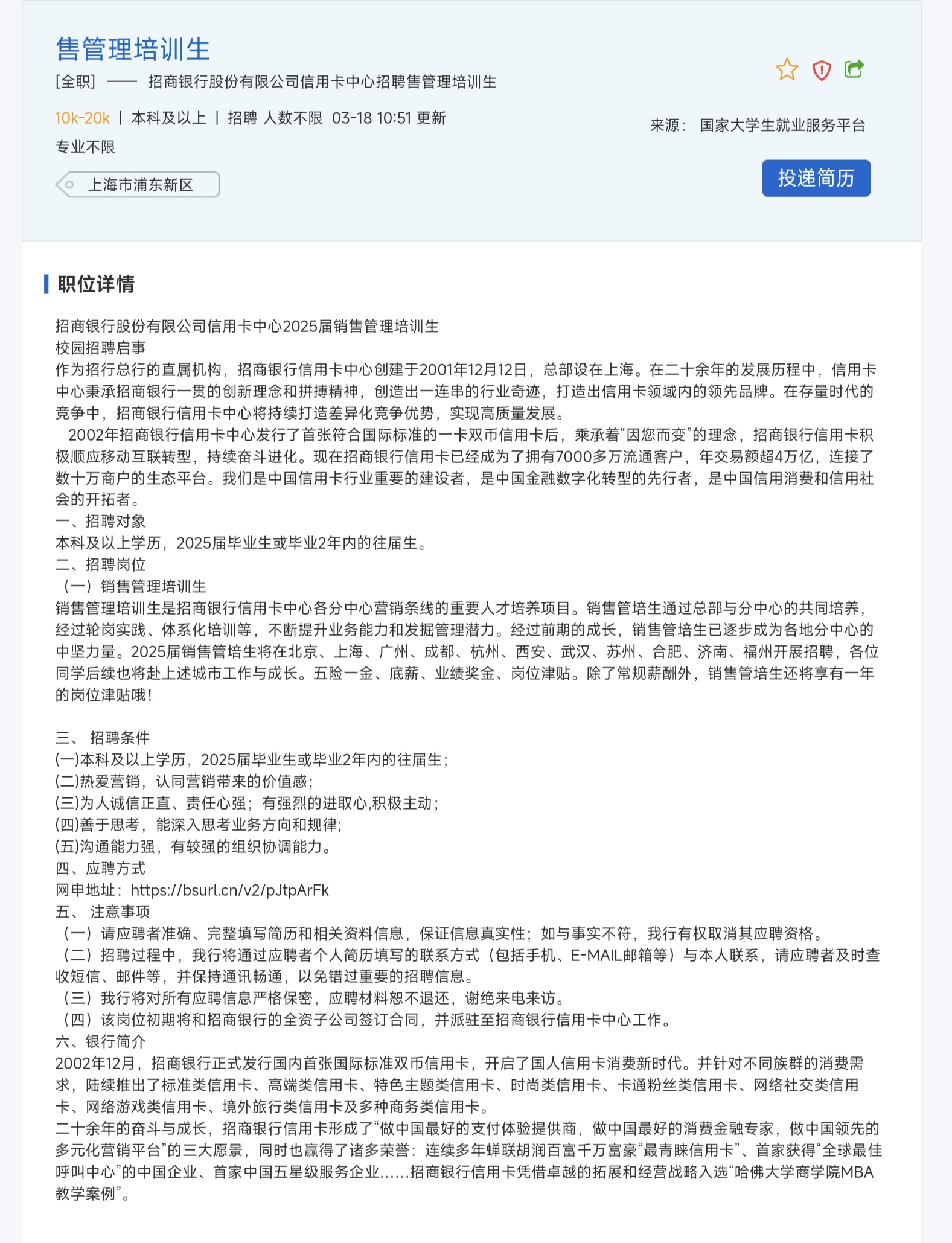Click the [全职] job type label
Image resolution: width=952 pixels, height=1243 pixels.
coord(75,82)
